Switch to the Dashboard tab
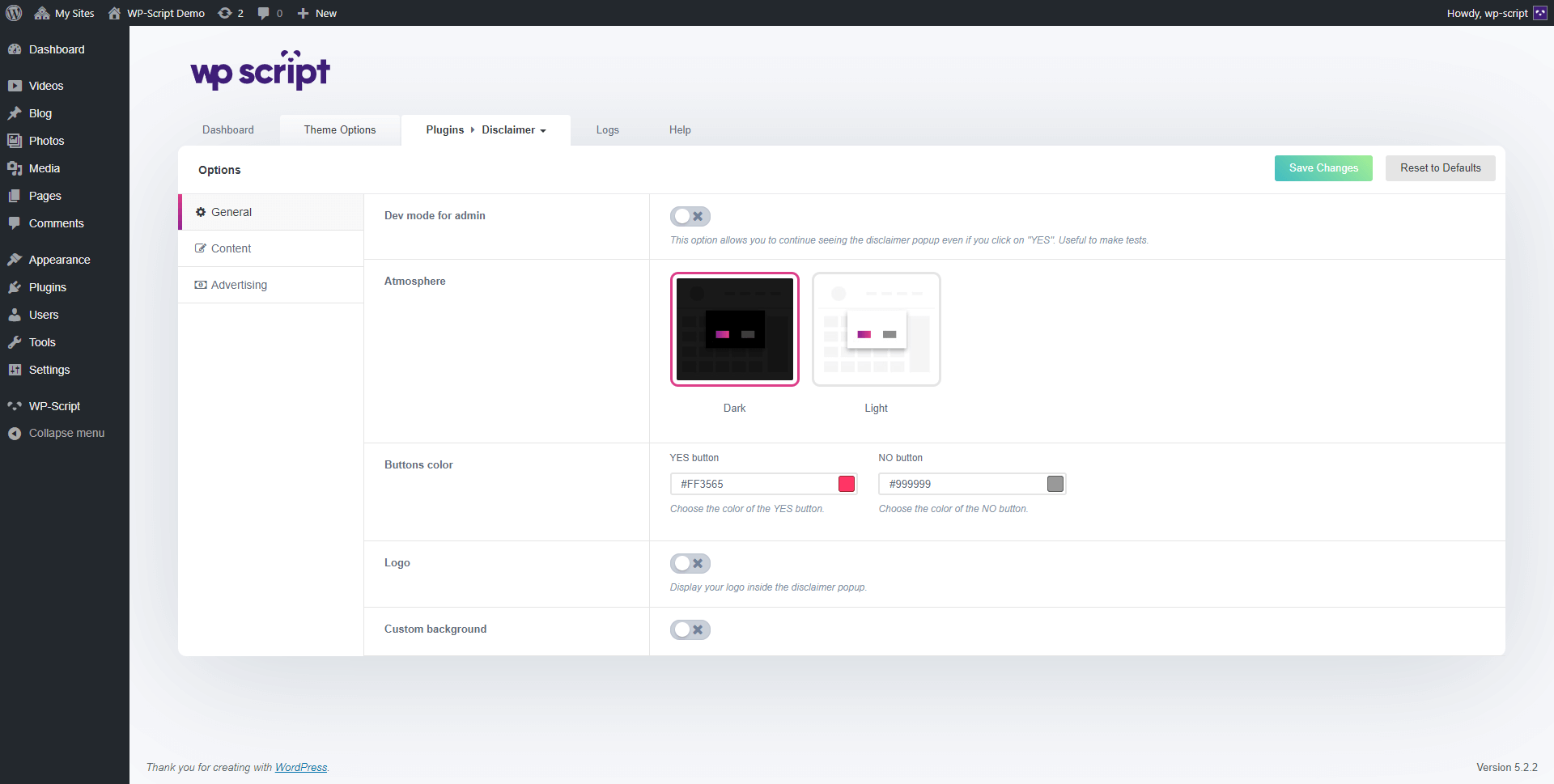Screen dimensions: 1554x784 click(x=228, y=129)
